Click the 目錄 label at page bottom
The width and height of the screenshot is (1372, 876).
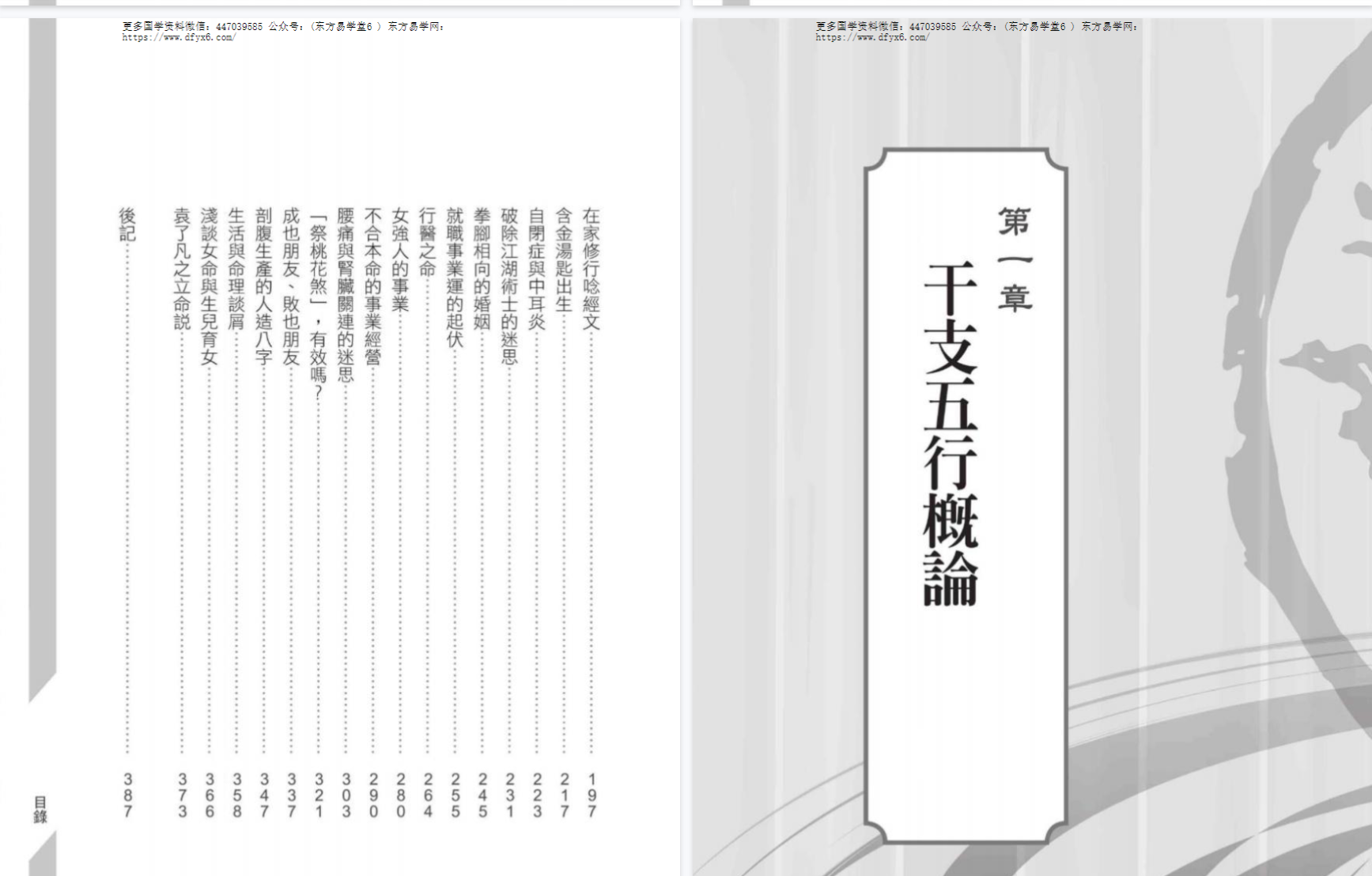tap(40, 810)
